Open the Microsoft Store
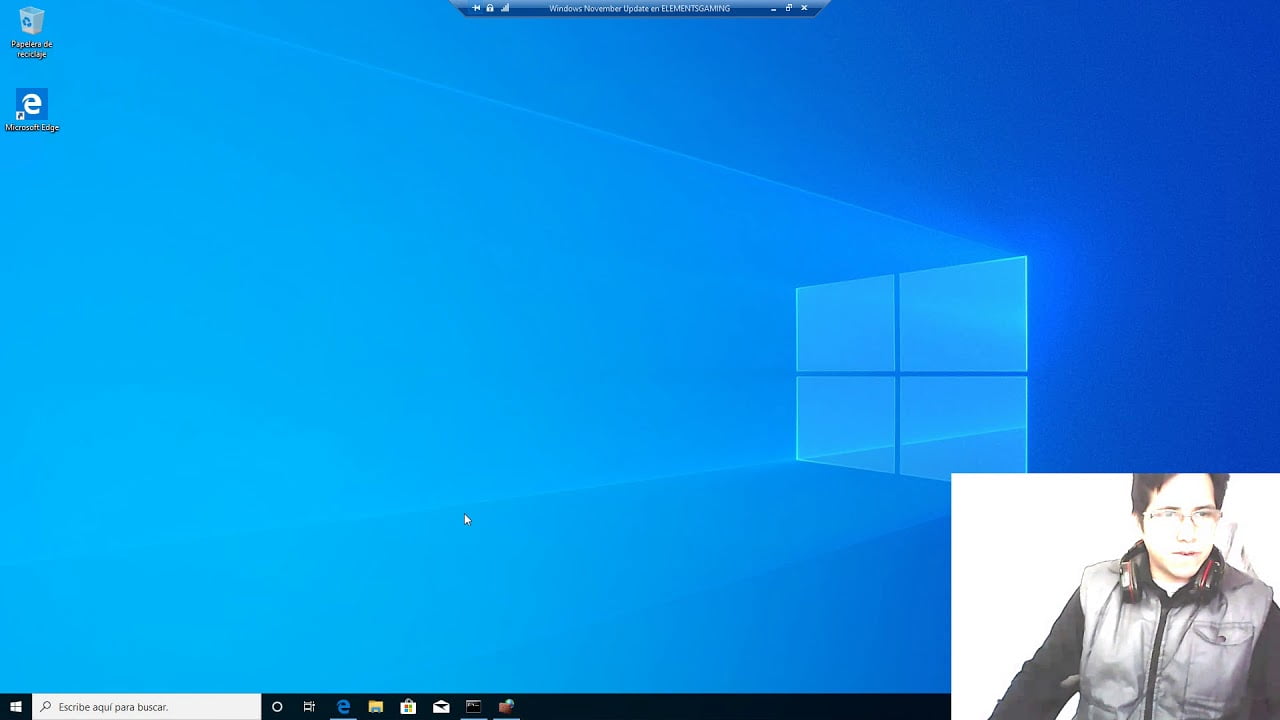1280x720 pixels. (x=408, y=707)
